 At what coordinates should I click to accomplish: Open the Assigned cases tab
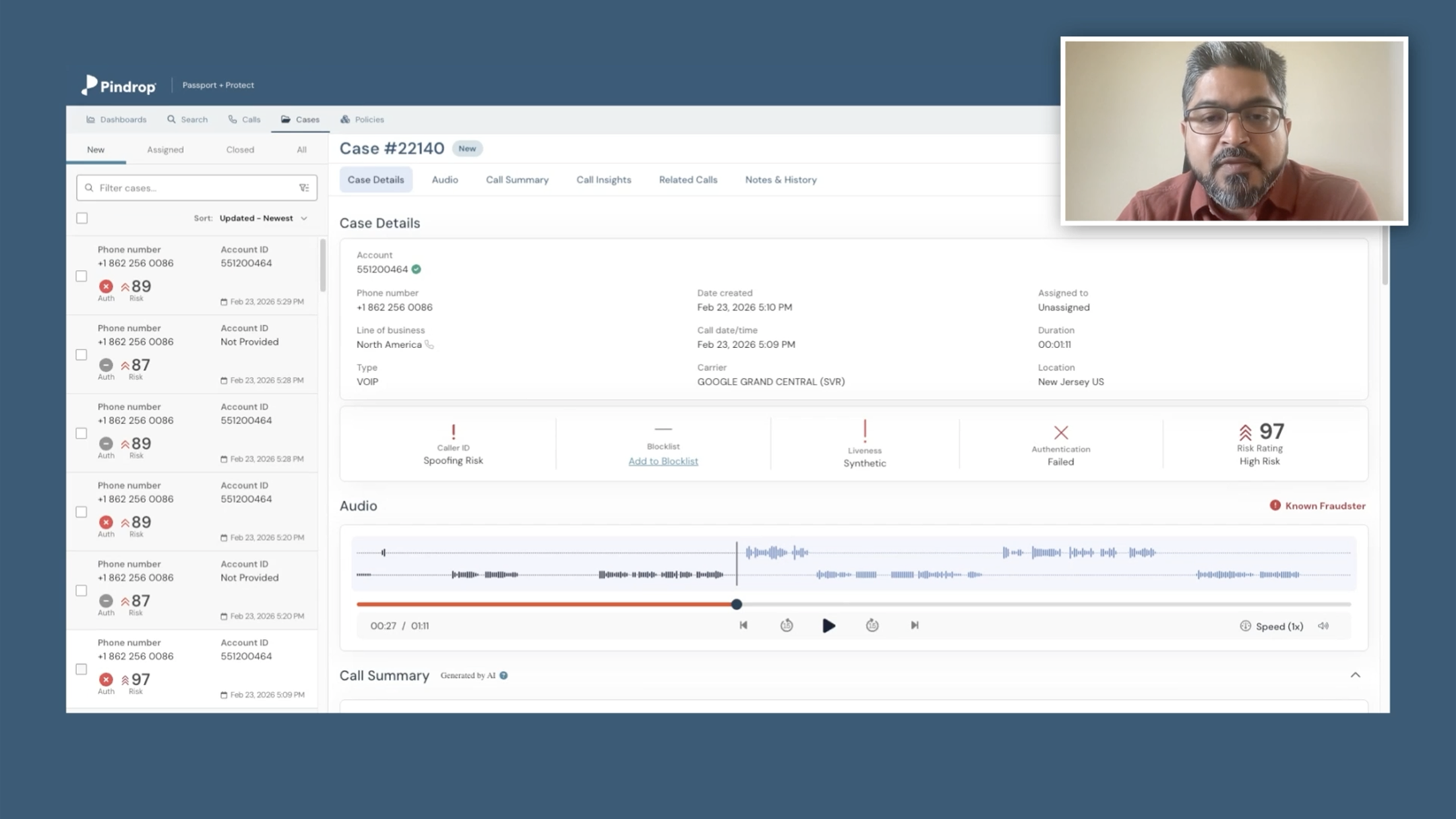165,150
